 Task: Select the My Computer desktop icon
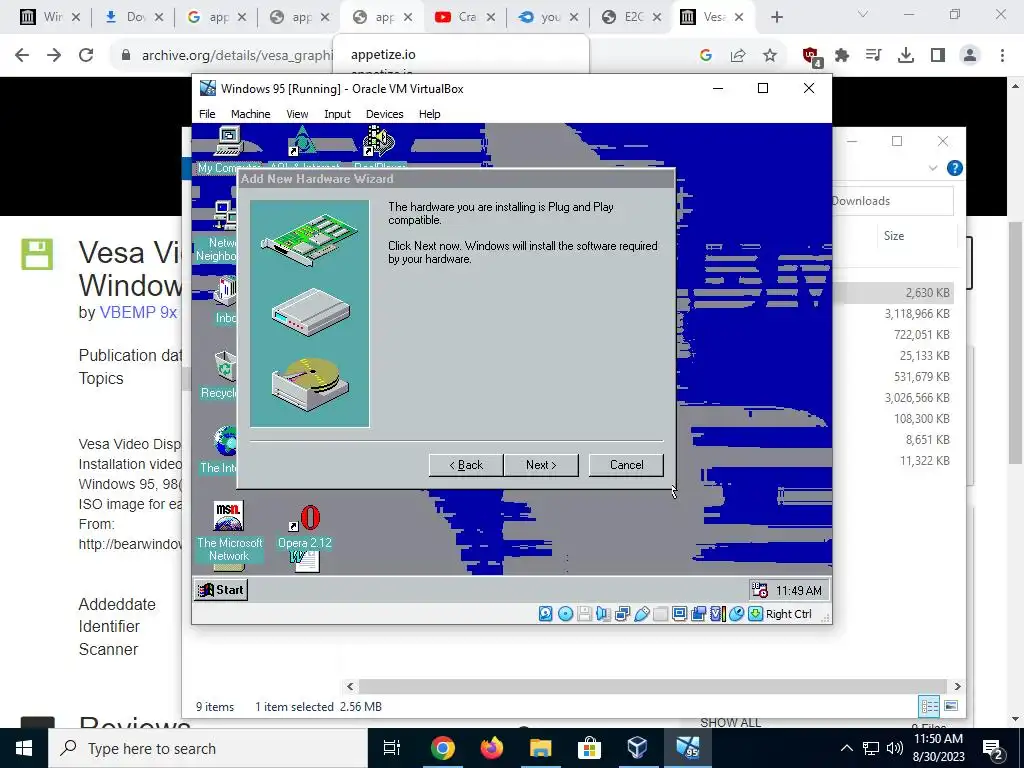228,150
